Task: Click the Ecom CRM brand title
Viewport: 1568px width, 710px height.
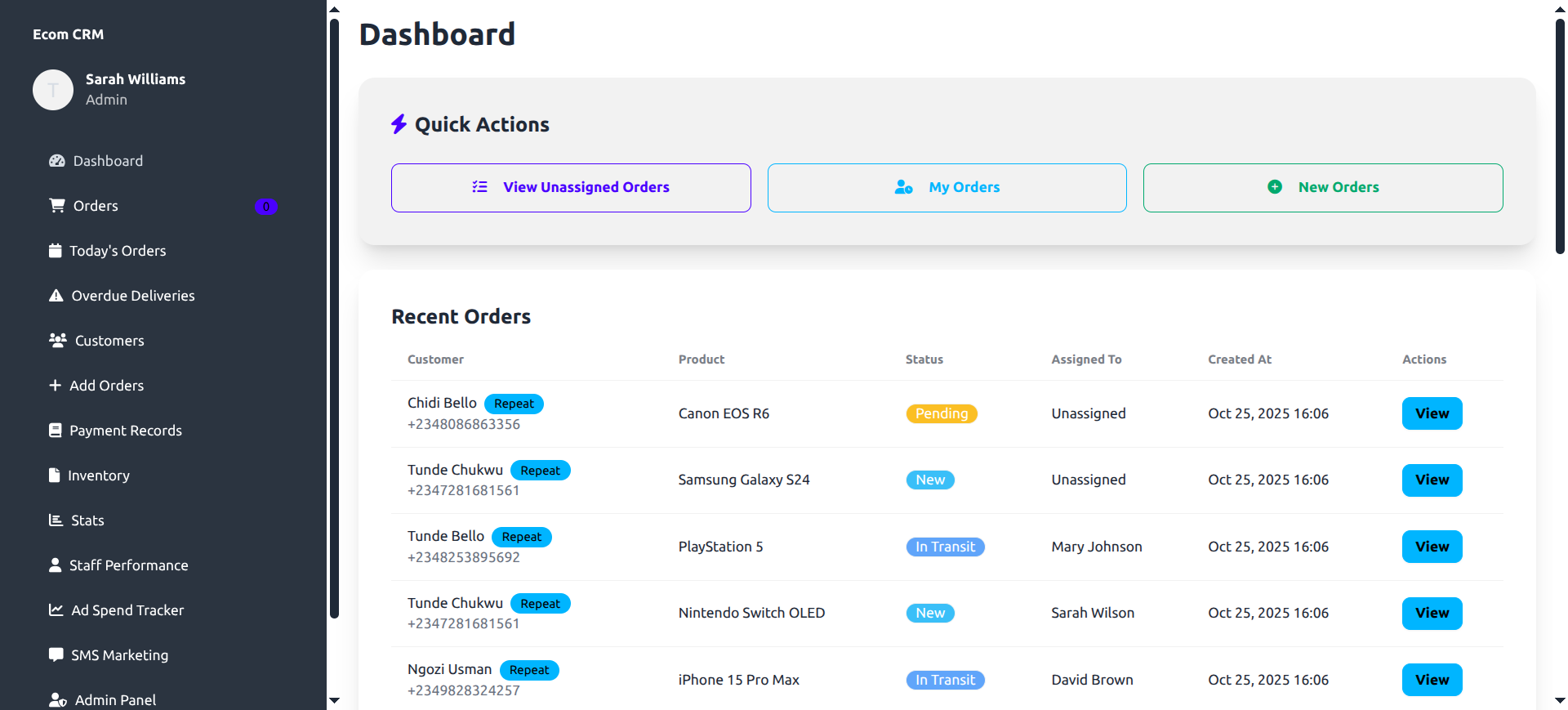Action: coord(68,34)
